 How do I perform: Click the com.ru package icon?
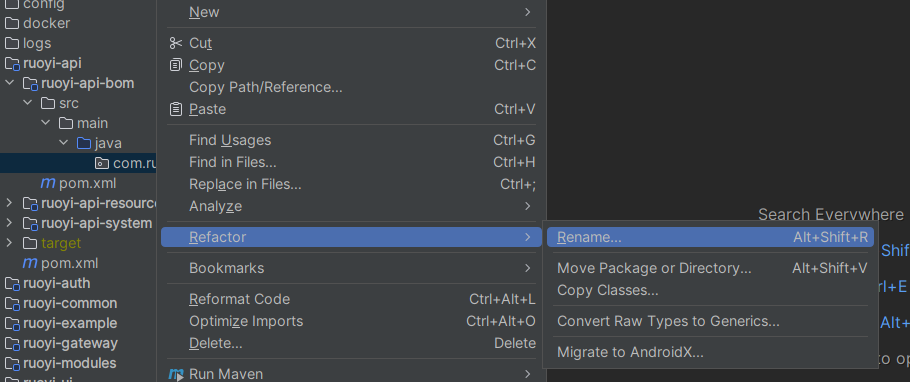102,164
